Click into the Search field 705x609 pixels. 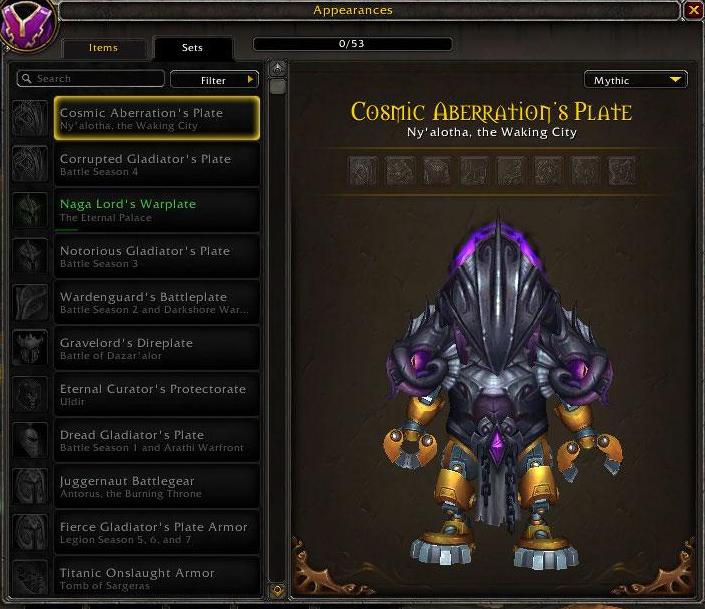coord(91,79)
